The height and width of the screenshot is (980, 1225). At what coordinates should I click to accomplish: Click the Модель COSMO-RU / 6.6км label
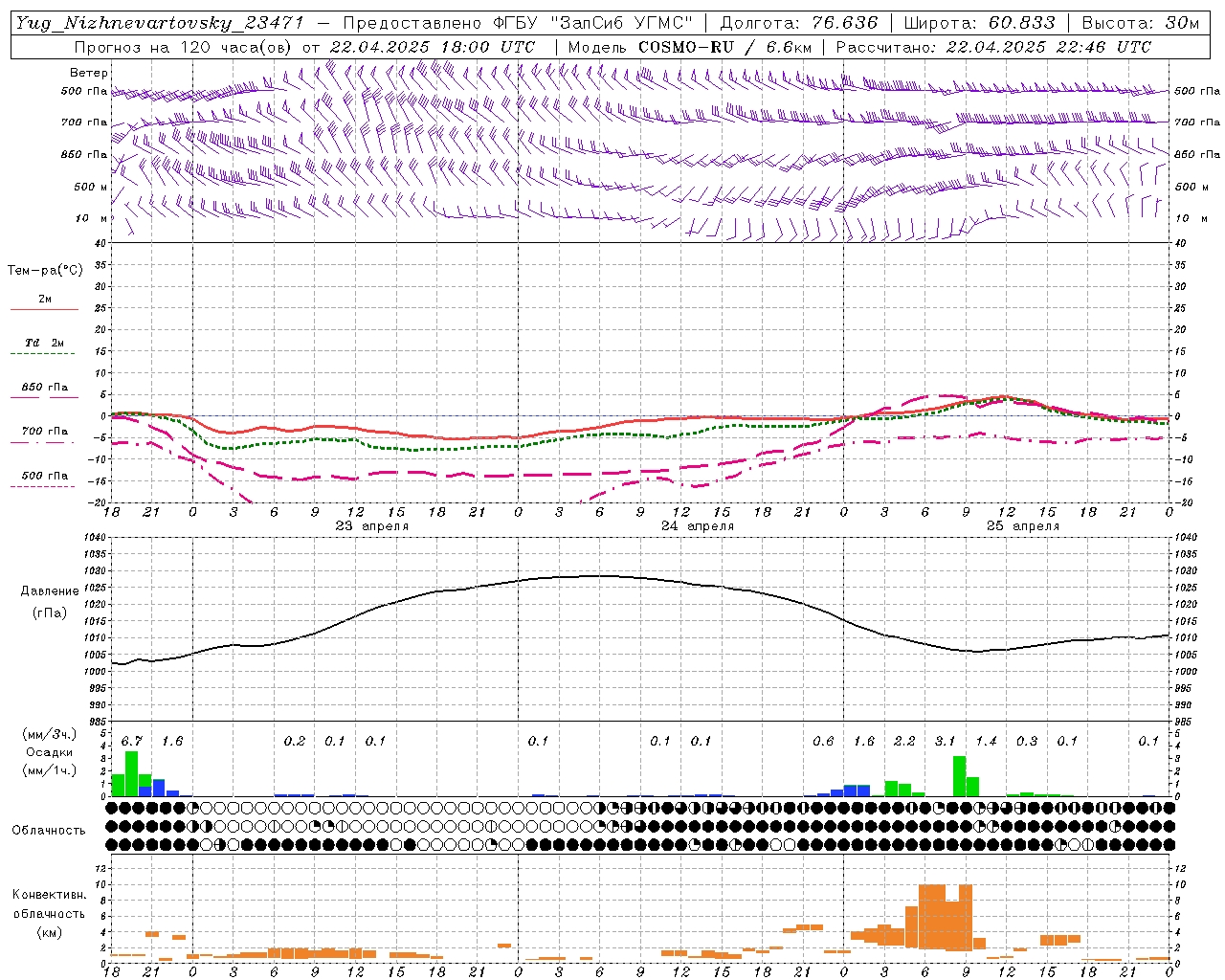pos(690,47)
